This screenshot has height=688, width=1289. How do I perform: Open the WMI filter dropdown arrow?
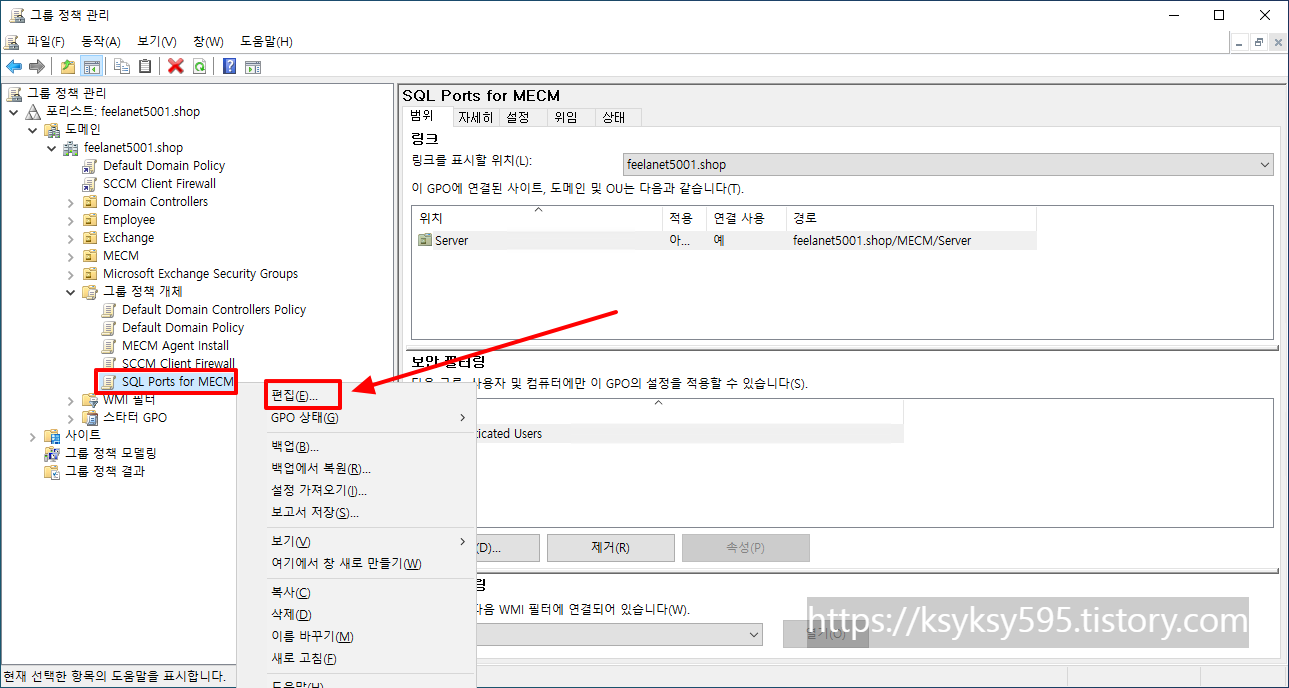click(754, 634)
